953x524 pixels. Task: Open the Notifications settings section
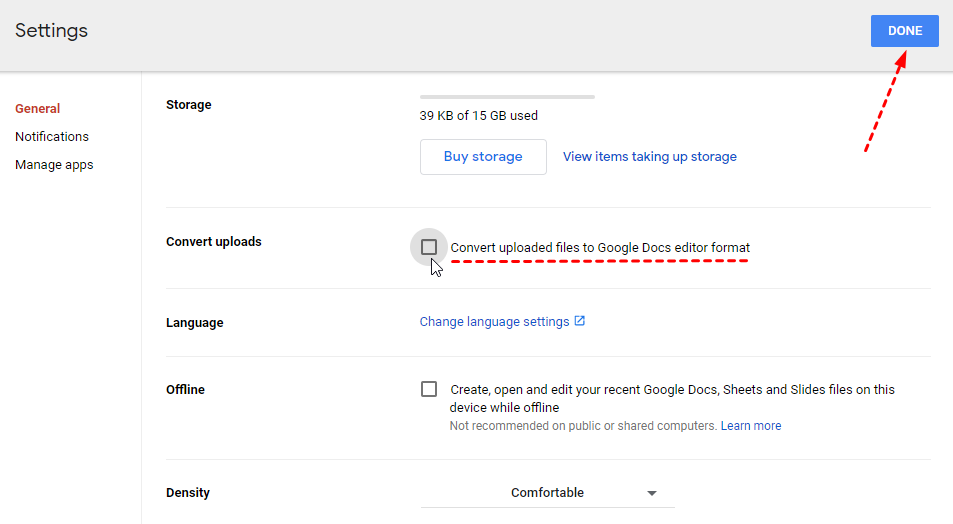coord(52,137)
